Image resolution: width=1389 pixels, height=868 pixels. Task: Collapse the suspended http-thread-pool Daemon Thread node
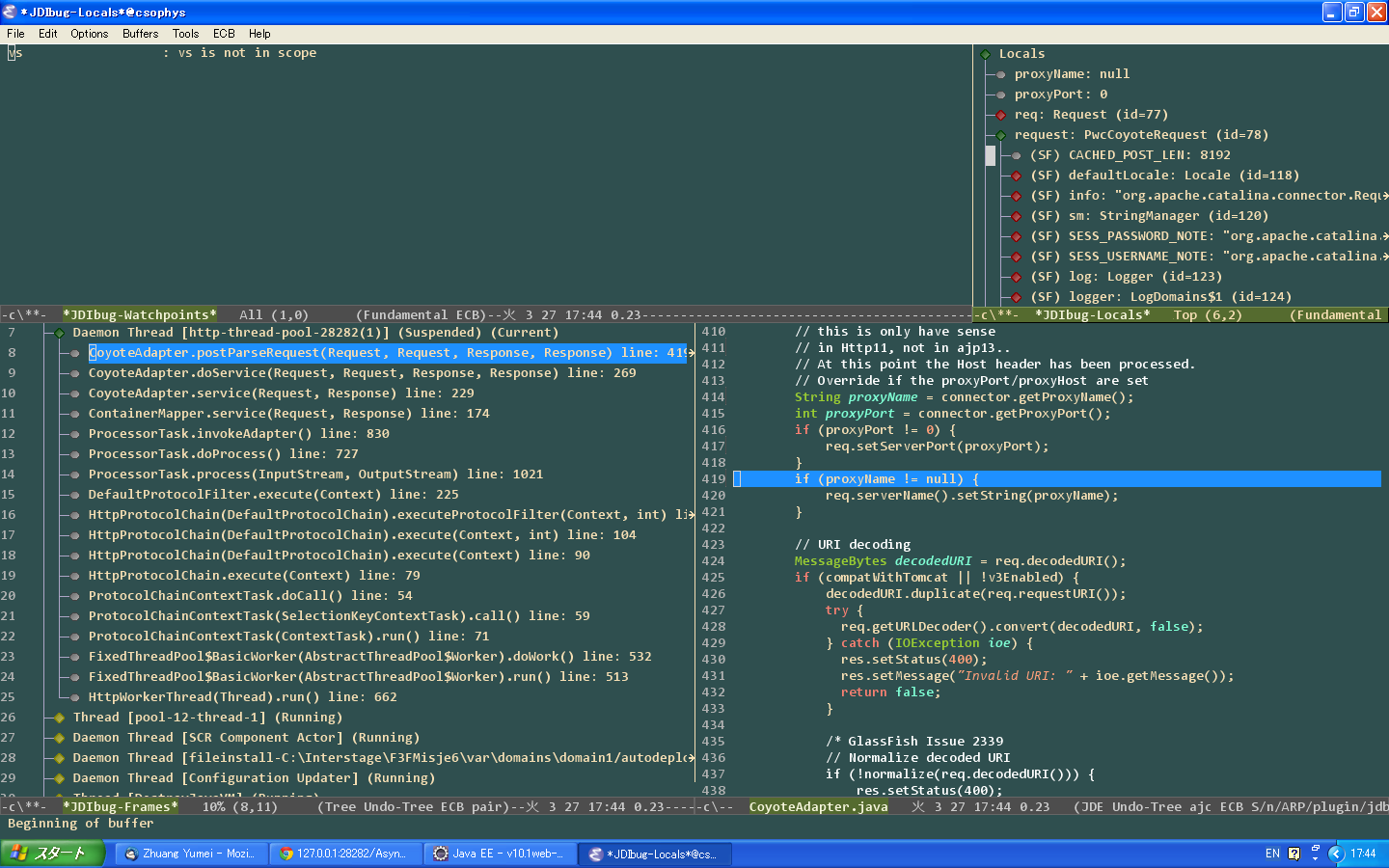tap(60, 333)
